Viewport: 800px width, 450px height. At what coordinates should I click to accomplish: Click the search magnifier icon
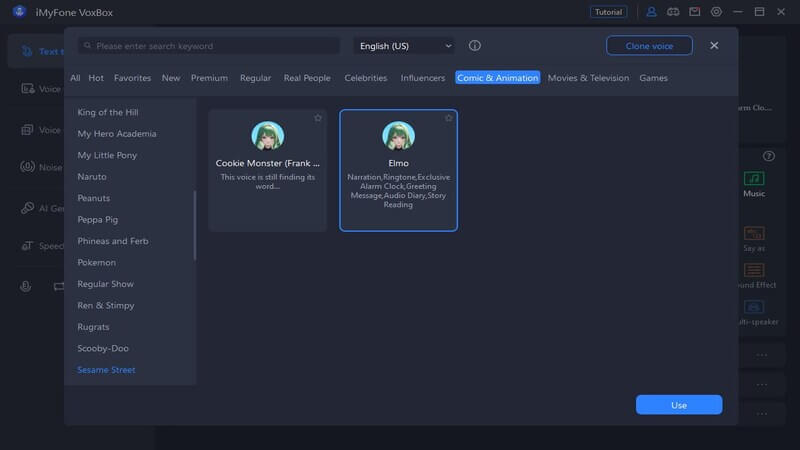coord(87,45)
